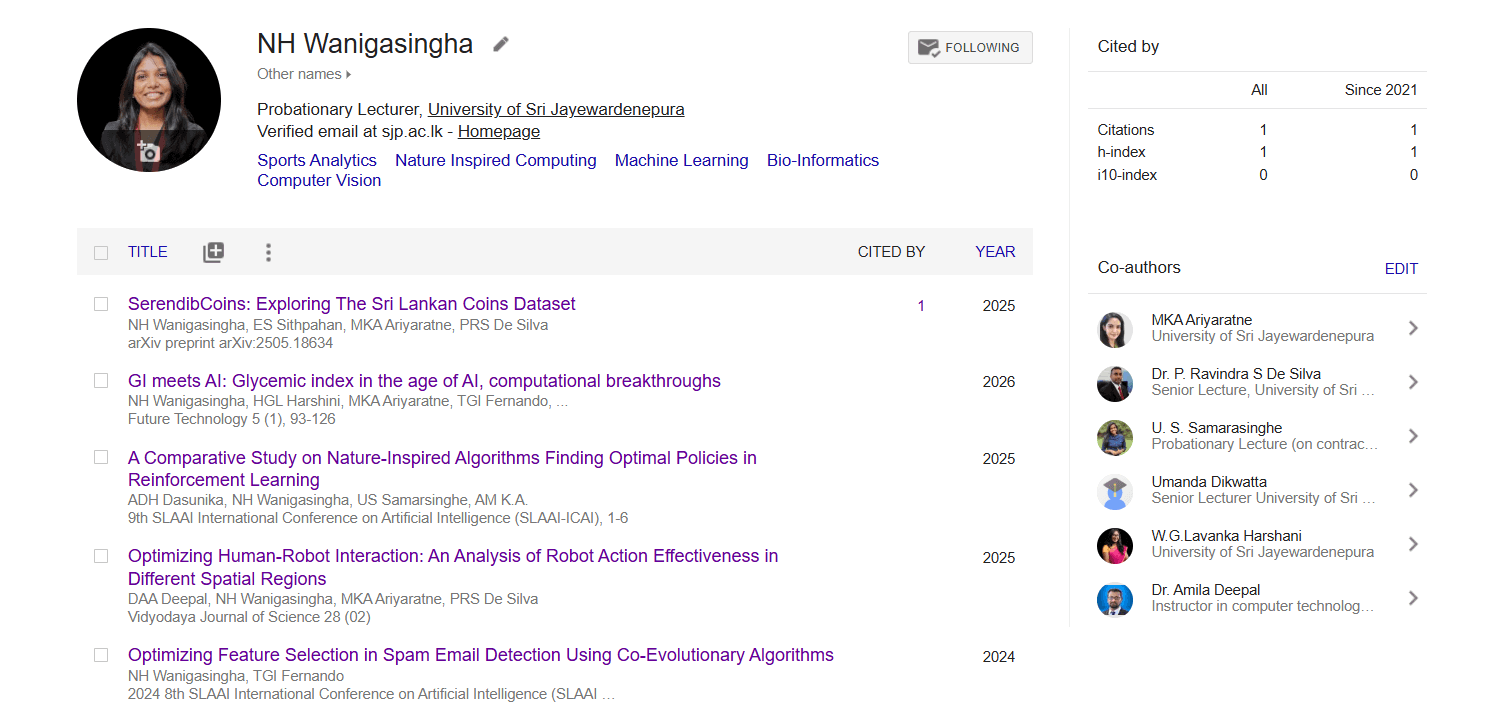This screenshot has height=713, width=1508.
Task: Check the Optimizing Human-Robot Interaction article checkbox
Action: tap(100, 556)
